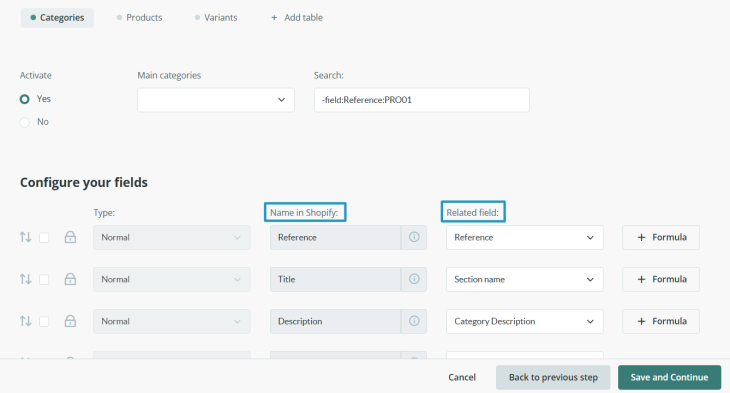Click the info icon beside the Description name field
The image size is (730, 393).
pos(414,321)
